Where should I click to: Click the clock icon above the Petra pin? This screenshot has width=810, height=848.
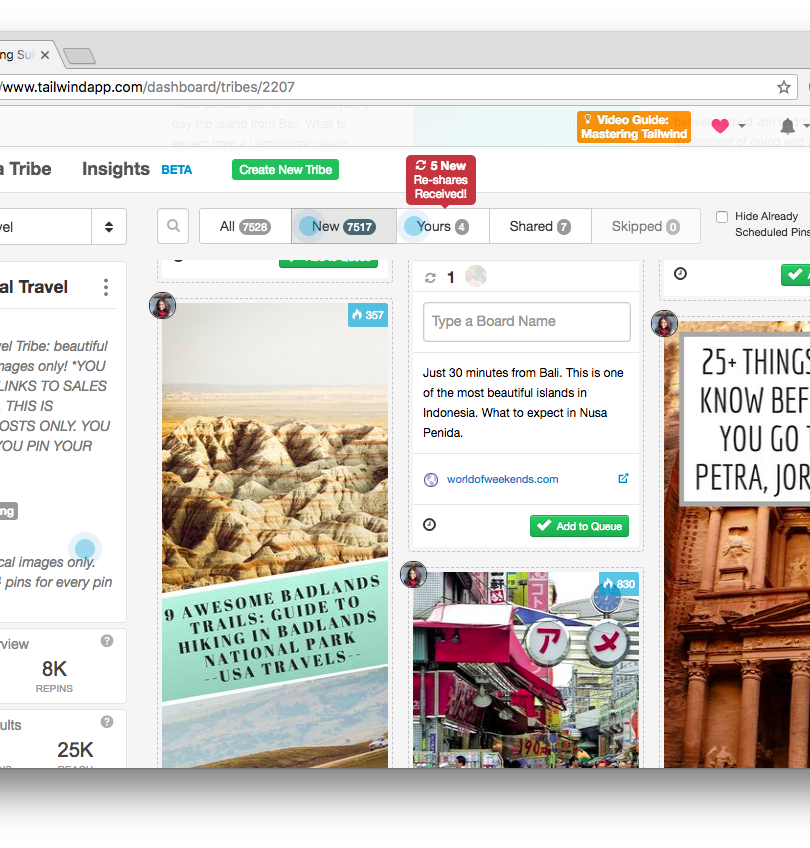[680, 274]
